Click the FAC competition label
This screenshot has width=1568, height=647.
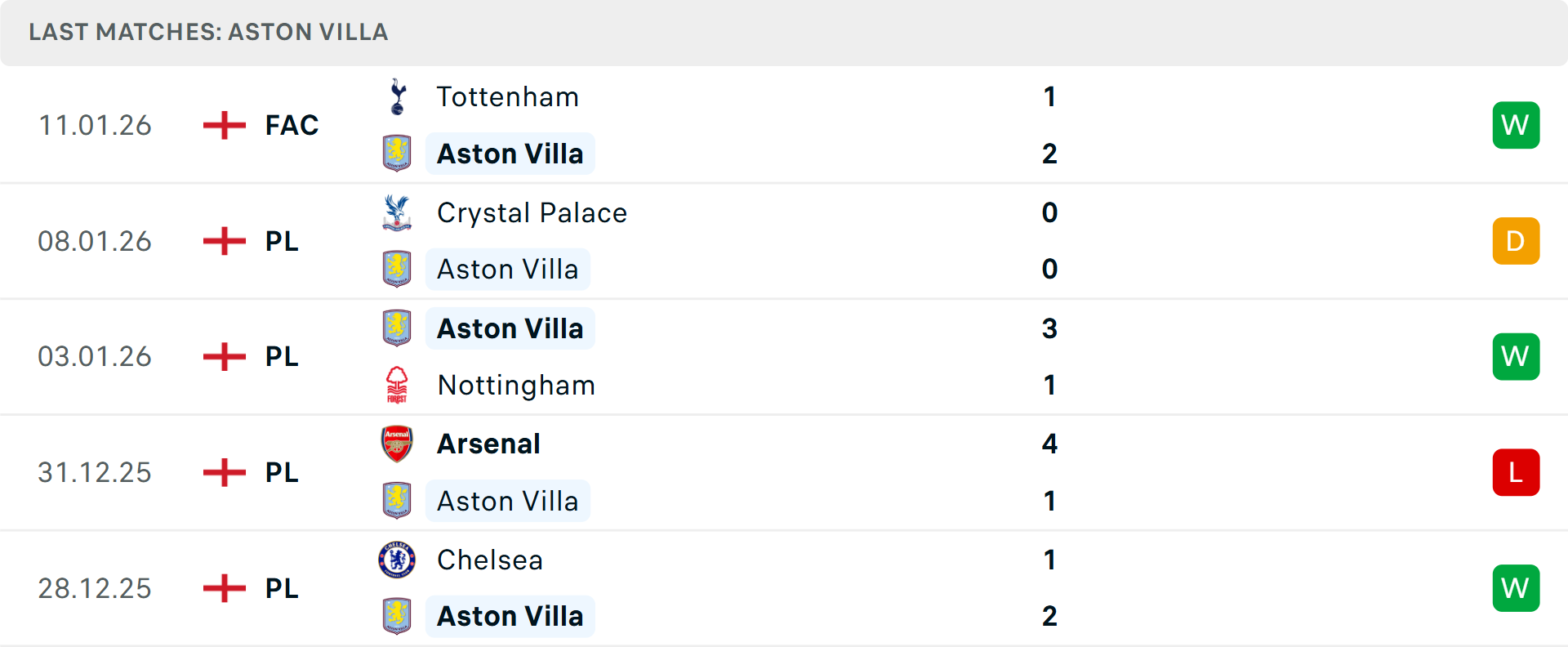292,125
